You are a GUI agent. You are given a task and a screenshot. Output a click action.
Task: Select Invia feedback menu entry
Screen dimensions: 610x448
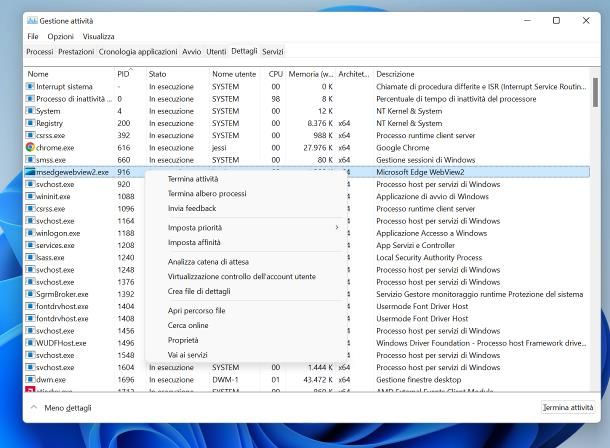192,208
